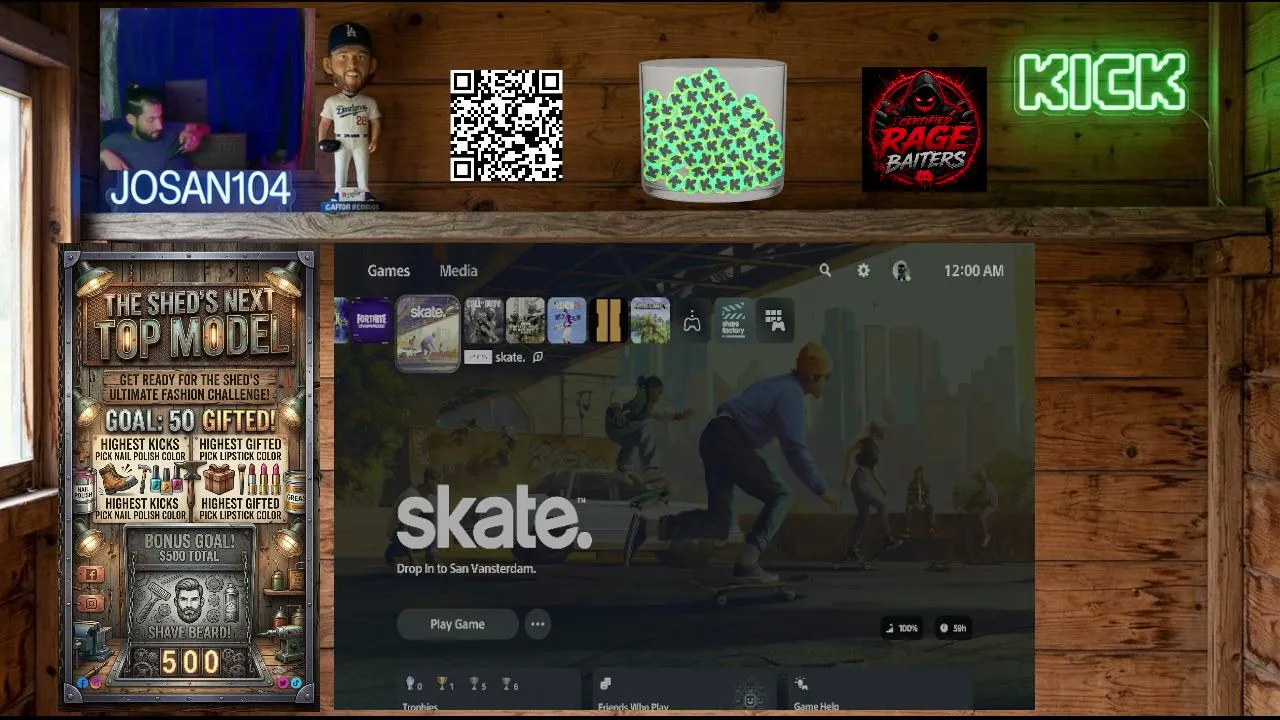This screenshot has height=720, width=1280.
Task: Open the tile with orange double-bar logo
Action: pyautogui.click(x=608, y=320)
